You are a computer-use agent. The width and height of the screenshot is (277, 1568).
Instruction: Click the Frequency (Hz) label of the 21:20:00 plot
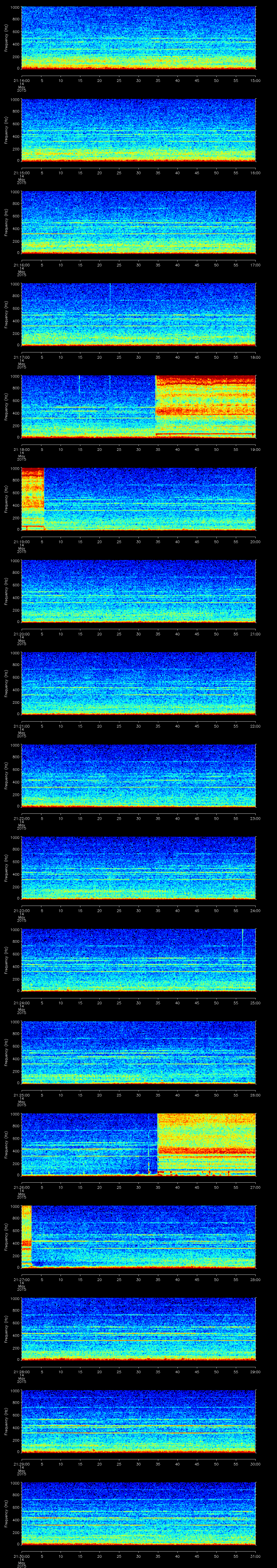[x=6, y=590]
